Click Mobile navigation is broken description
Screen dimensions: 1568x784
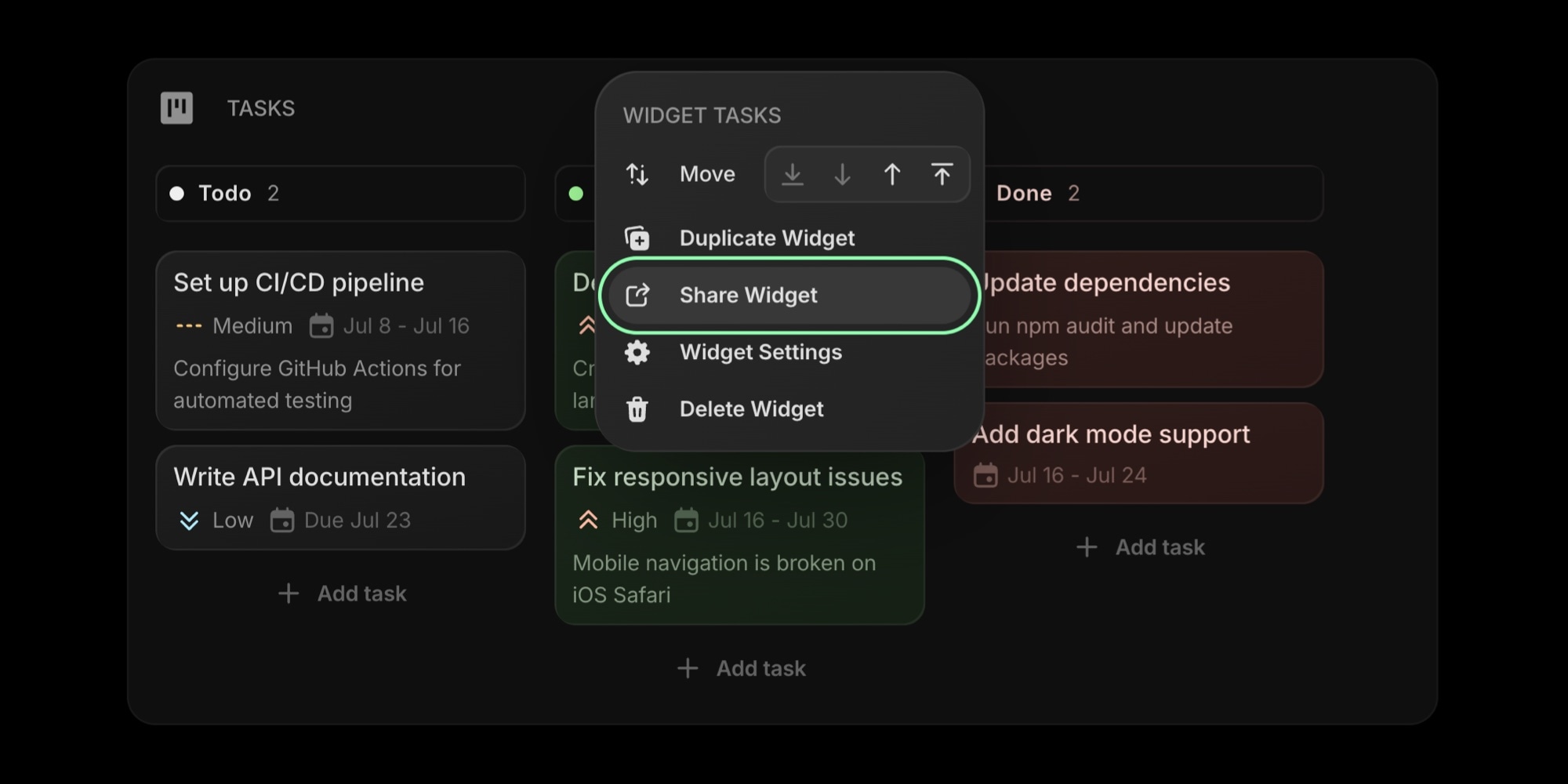(x=724, y=579)
